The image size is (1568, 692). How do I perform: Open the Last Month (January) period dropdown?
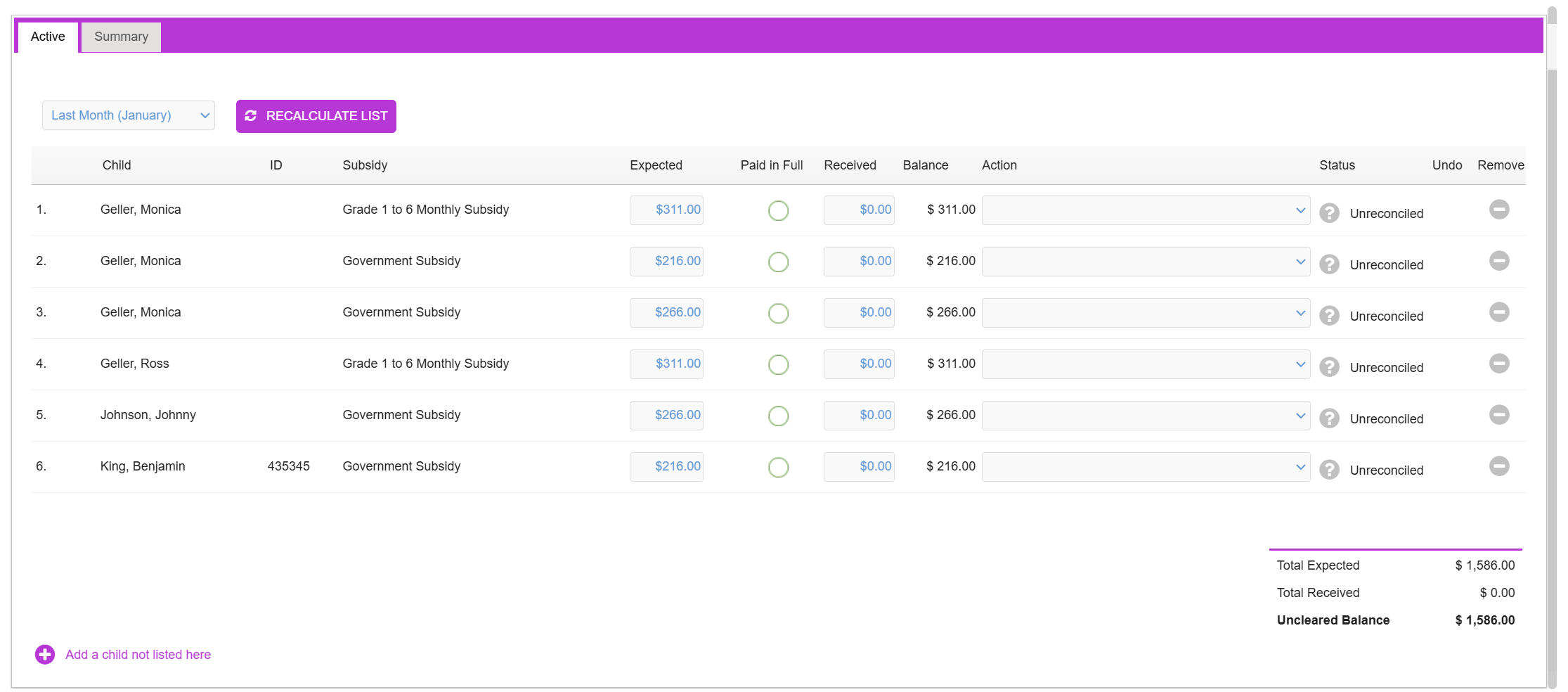pos(129,115)
